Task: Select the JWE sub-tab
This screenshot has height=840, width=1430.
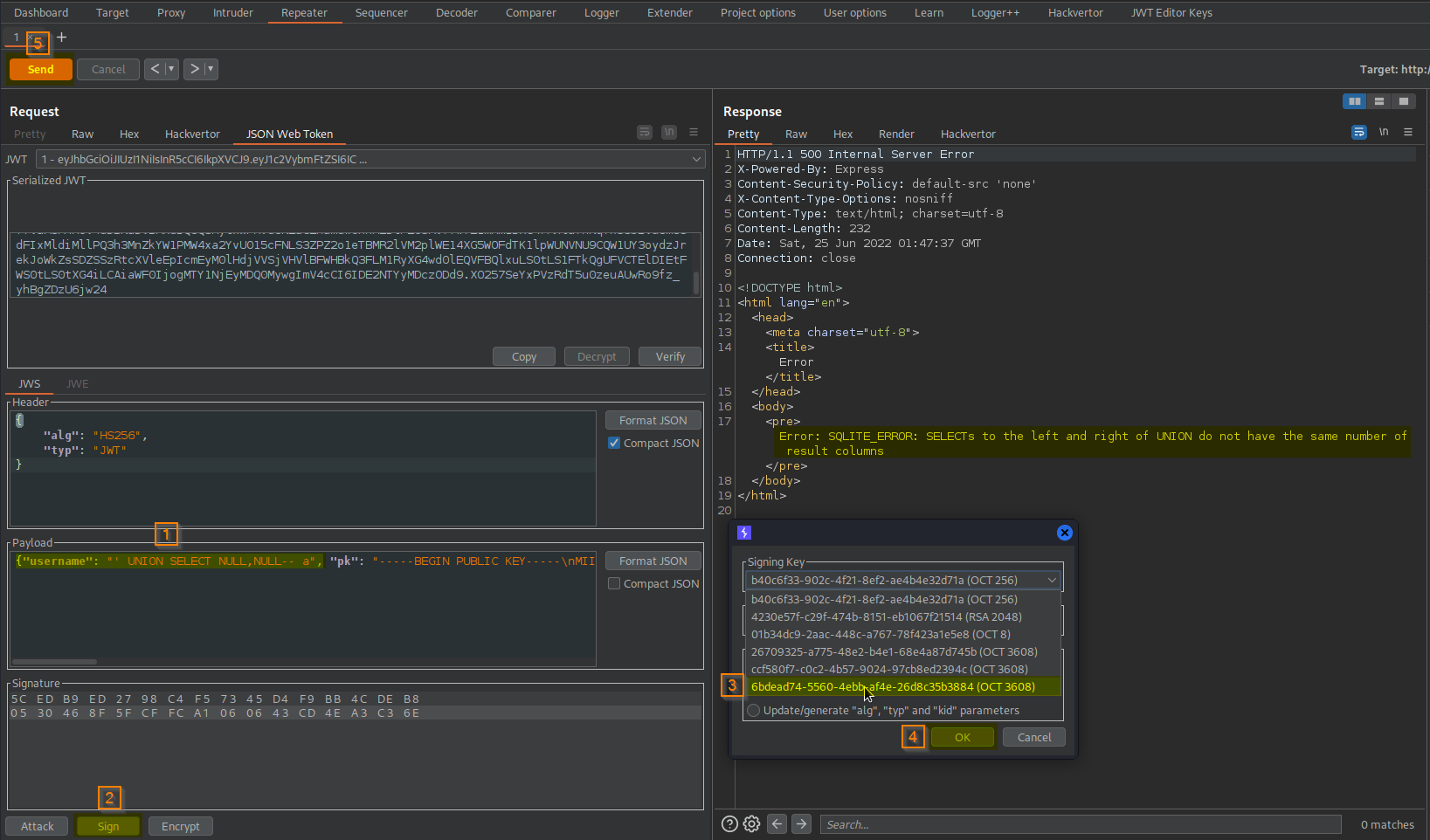Action: pos(78,384)
